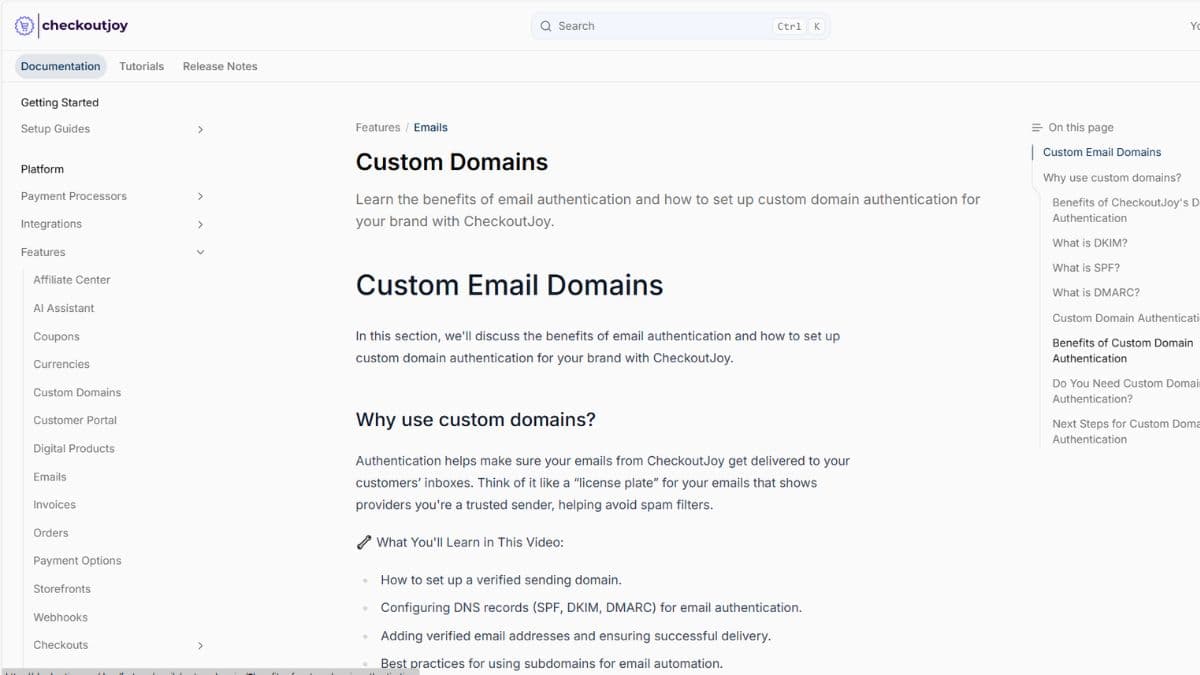This screenshot has width=1200, height=675.
Task: Switch to the Tutorials tab
Action: [141, 66]
